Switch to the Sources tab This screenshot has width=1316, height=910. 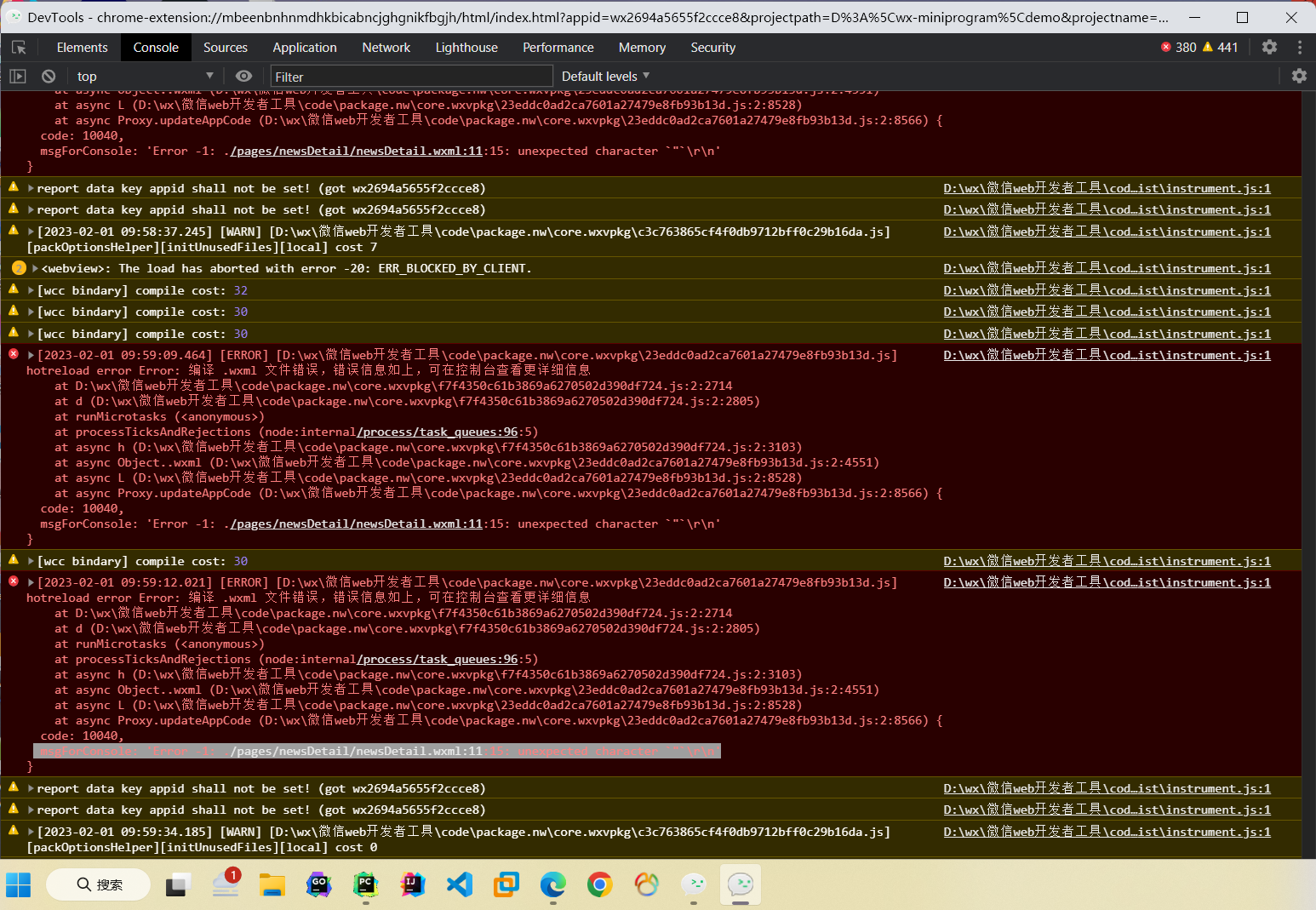(x=225, y=47)
